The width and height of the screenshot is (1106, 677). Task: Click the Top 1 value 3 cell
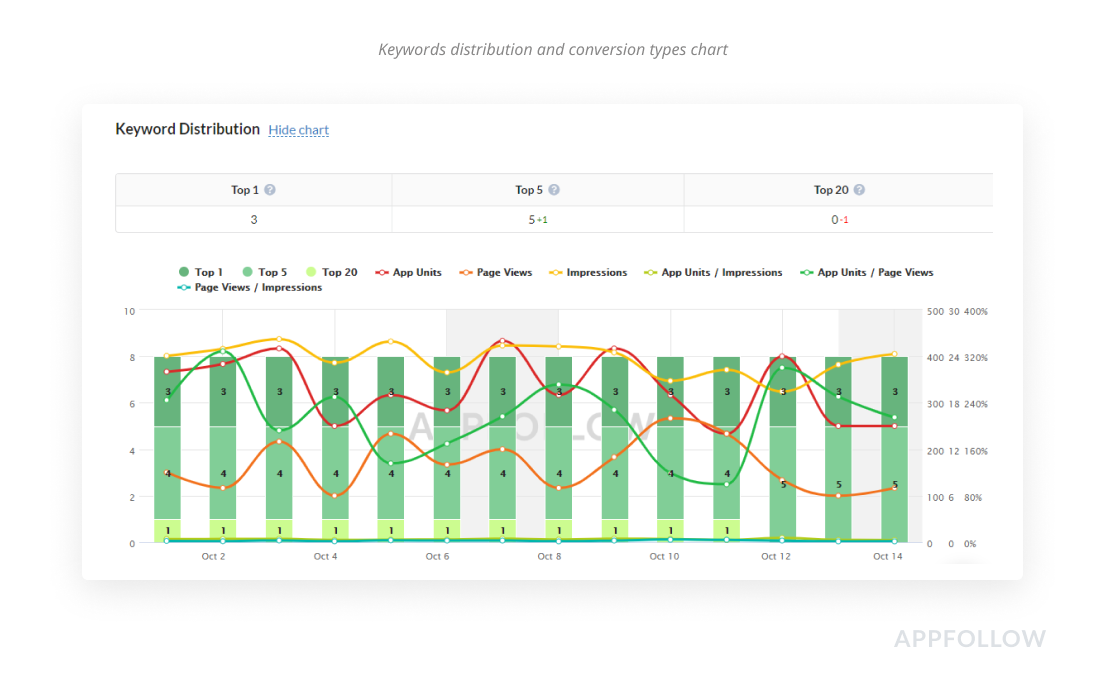coord(253,219)
